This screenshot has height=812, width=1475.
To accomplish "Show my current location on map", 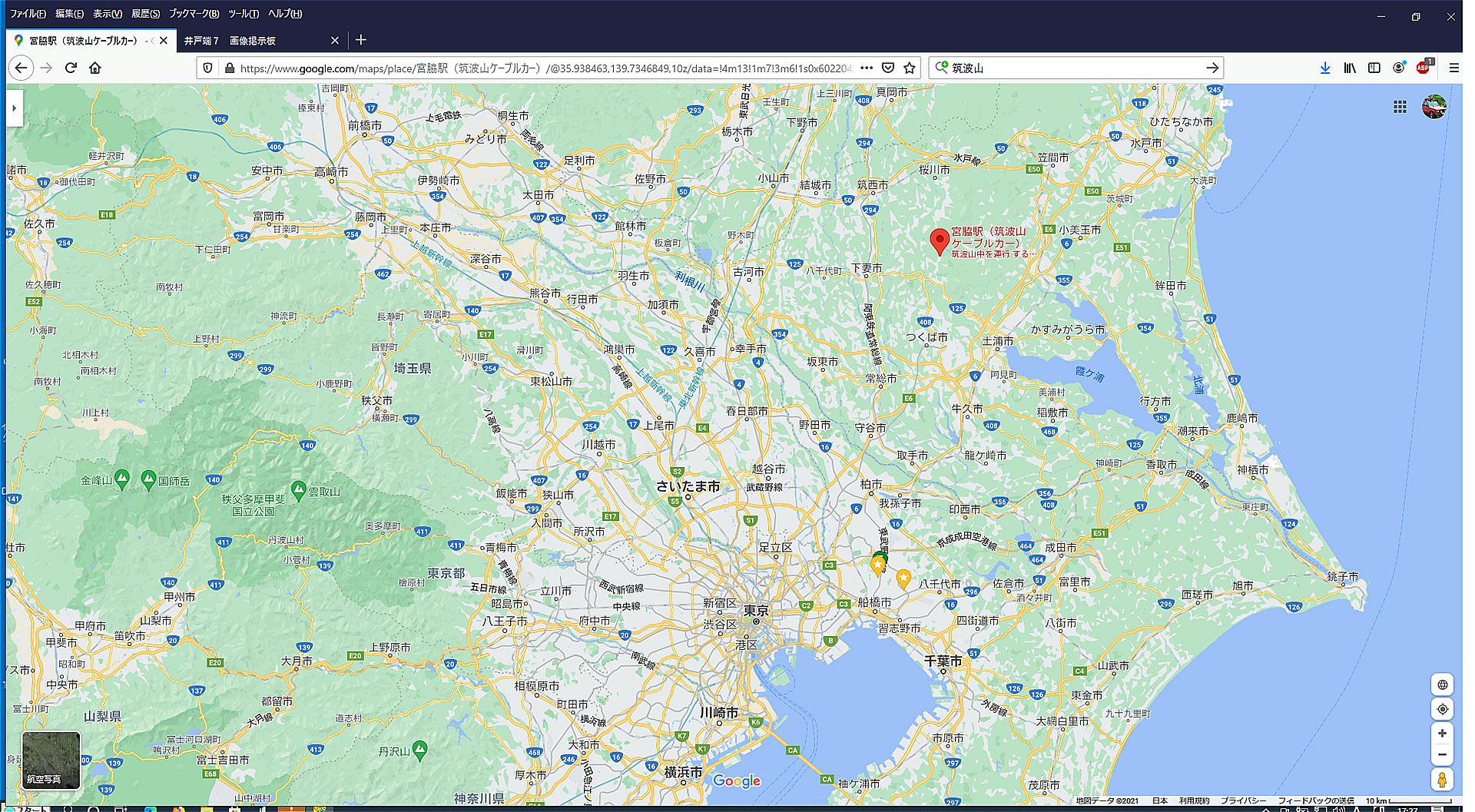I will point(1442,709).
